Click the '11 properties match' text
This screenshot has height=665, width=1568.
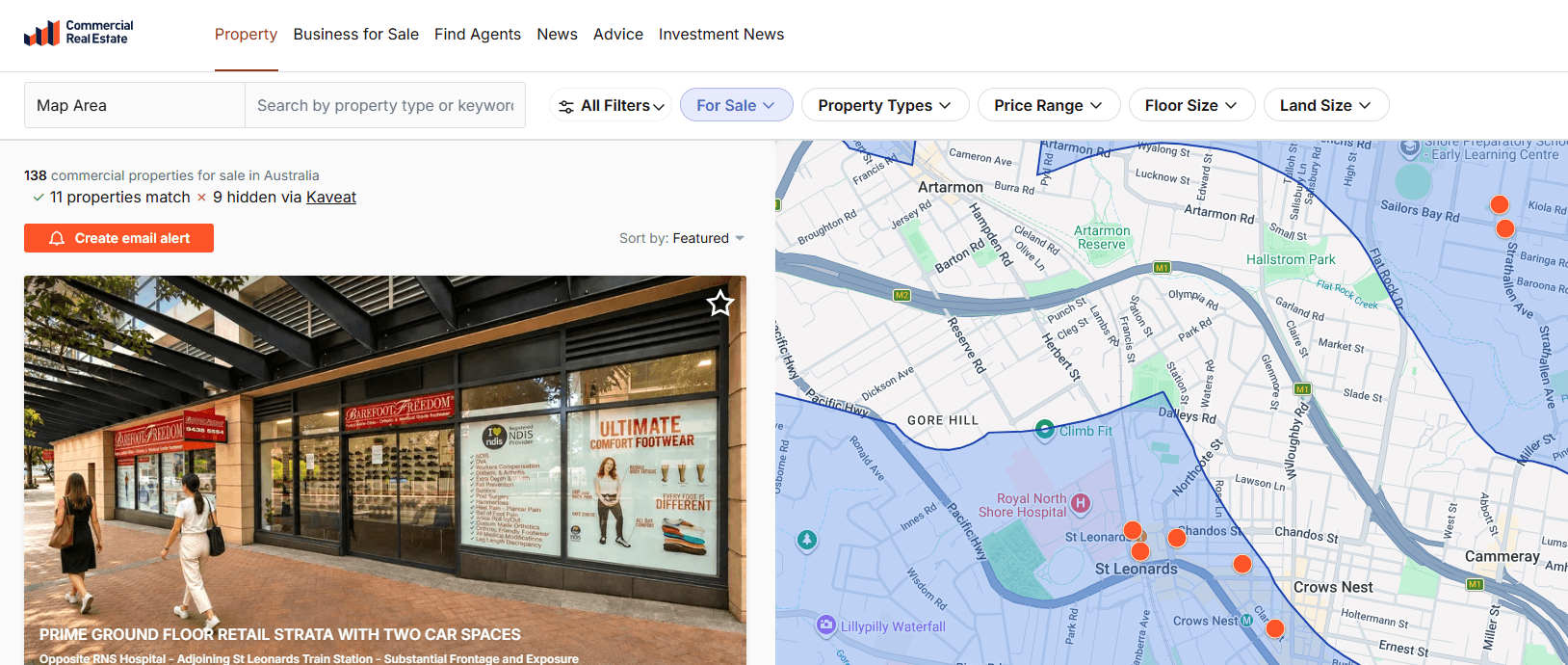click(x=120, y=197)
